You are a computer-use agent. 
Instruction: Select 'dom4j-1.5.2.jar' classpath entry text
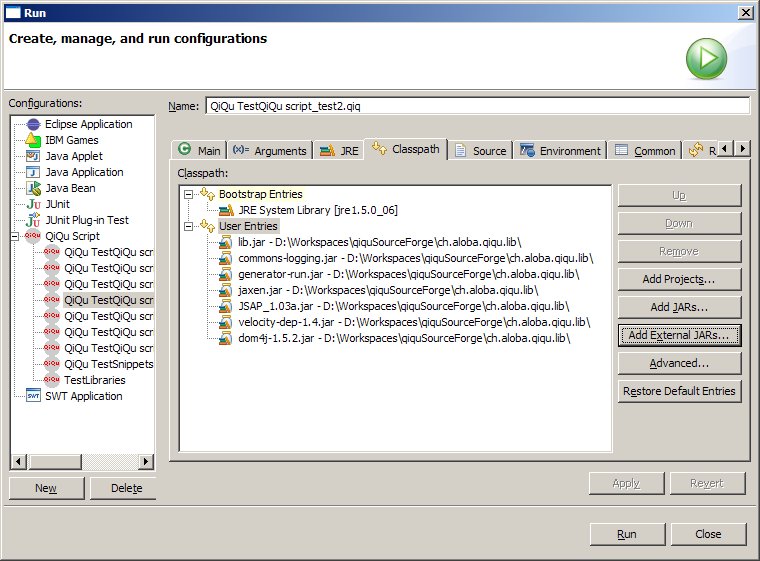click(404, 338)
